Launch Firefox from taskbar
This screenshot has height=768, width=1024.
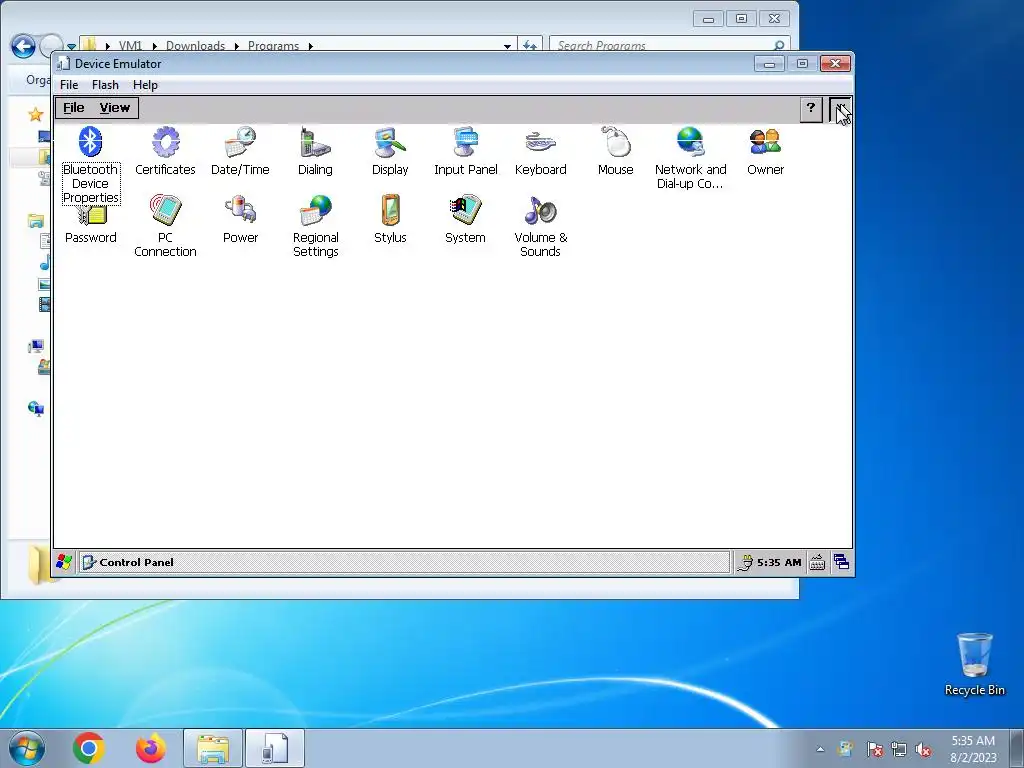click(150, 748)
